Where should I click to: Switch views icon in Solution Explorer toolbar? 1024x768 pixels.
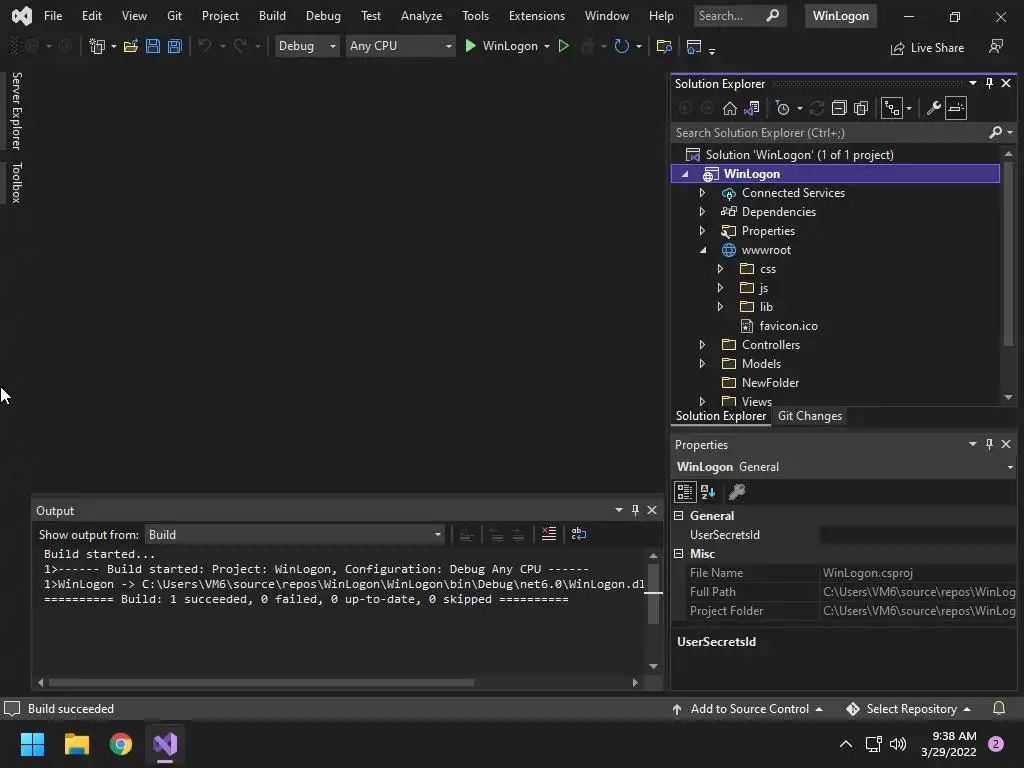pos(752,108)
